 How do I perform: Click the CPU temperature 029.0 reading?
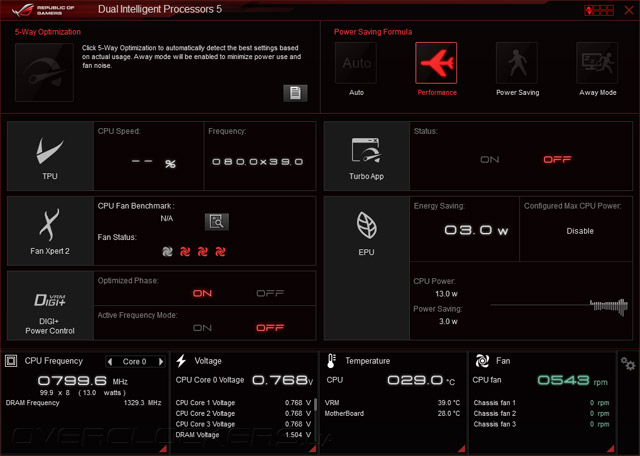421,380
